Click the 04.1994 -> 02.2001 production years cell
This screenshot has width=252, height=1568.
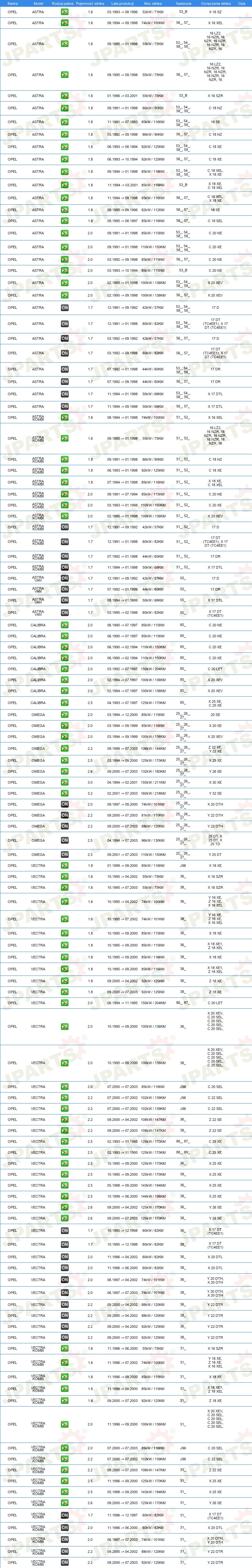click(122, 782)
